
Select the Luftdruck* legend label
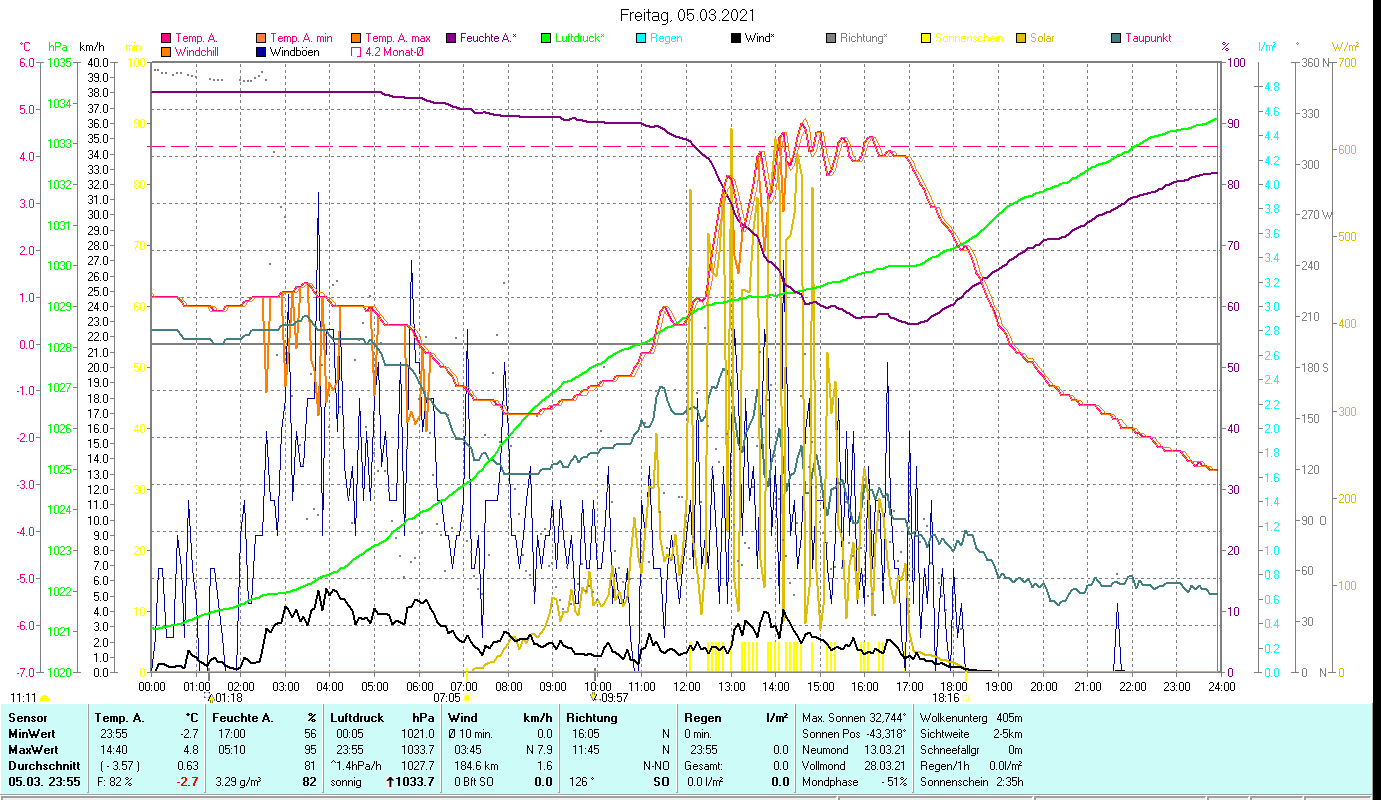581,38
